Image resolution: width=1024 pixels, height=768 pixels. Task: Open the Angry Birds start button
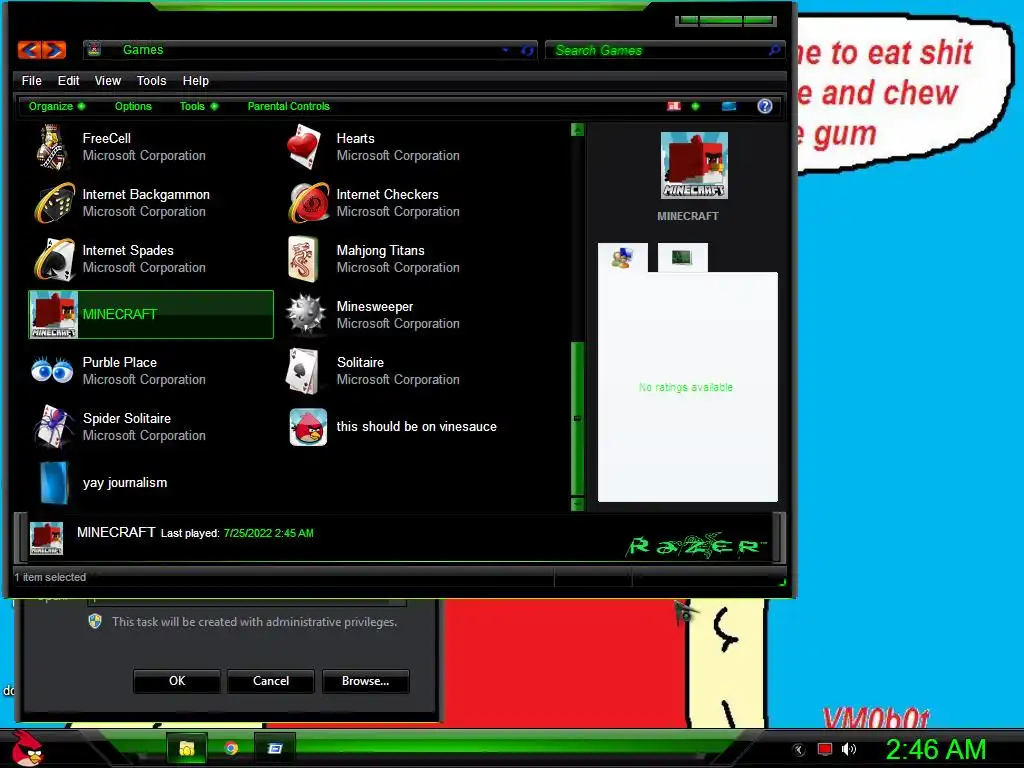(27, 748)
